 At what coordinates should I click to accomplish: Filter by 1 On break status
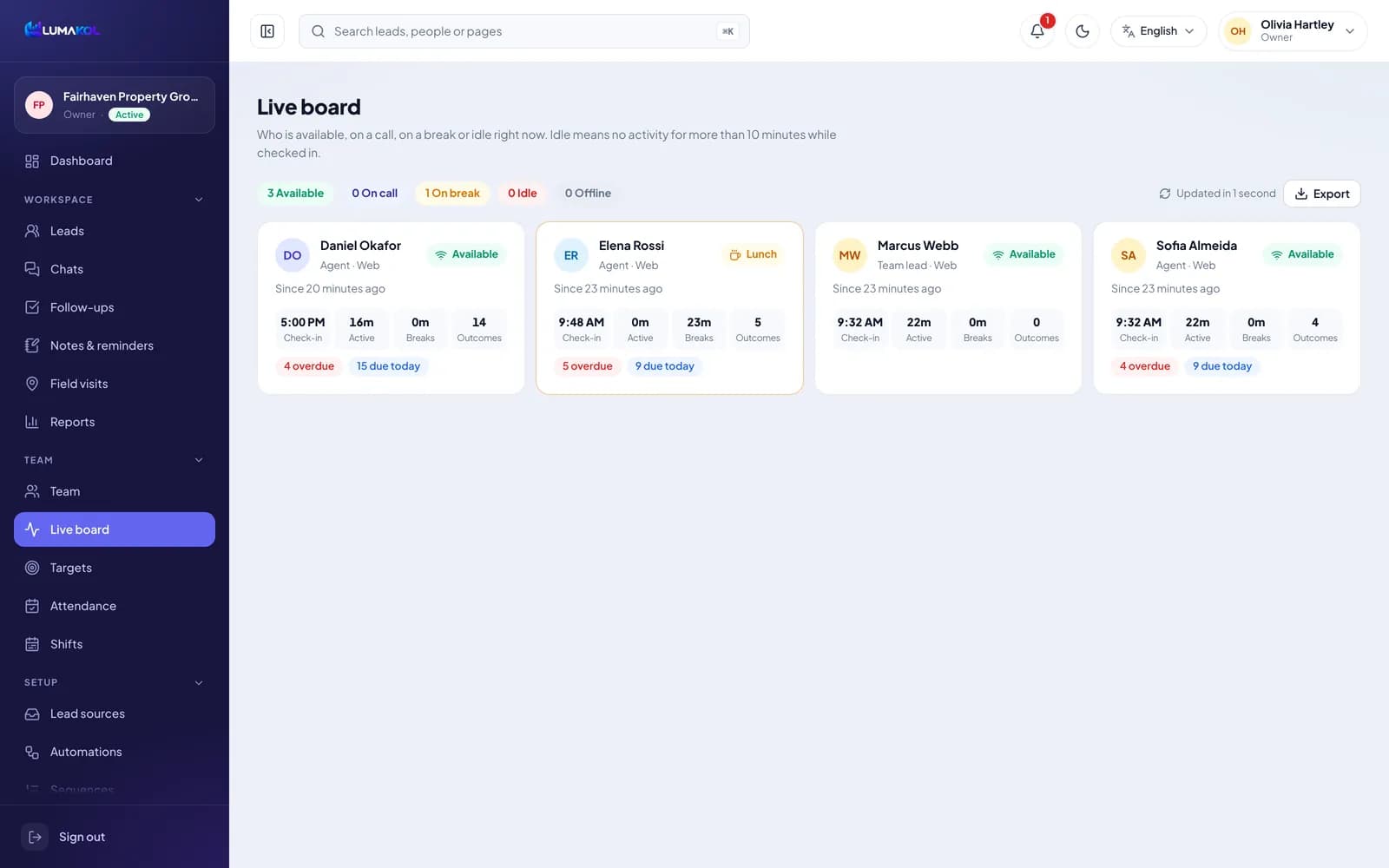pyautogui.click(x=452, y=194)
